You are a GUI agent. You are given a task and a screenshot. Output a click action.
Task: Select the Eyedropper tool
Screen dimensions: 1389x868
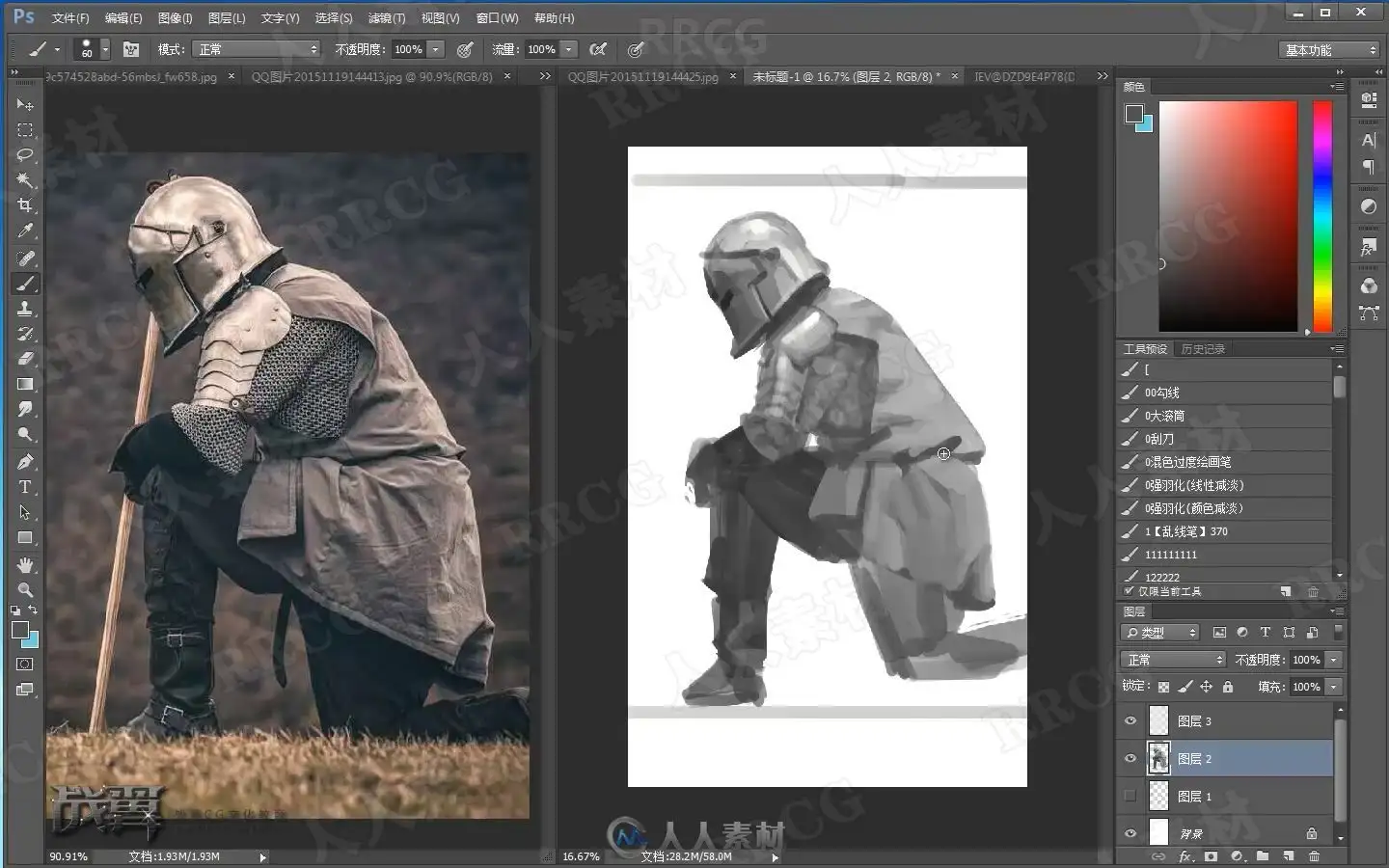pyautogui.click(x=25, y=231)
